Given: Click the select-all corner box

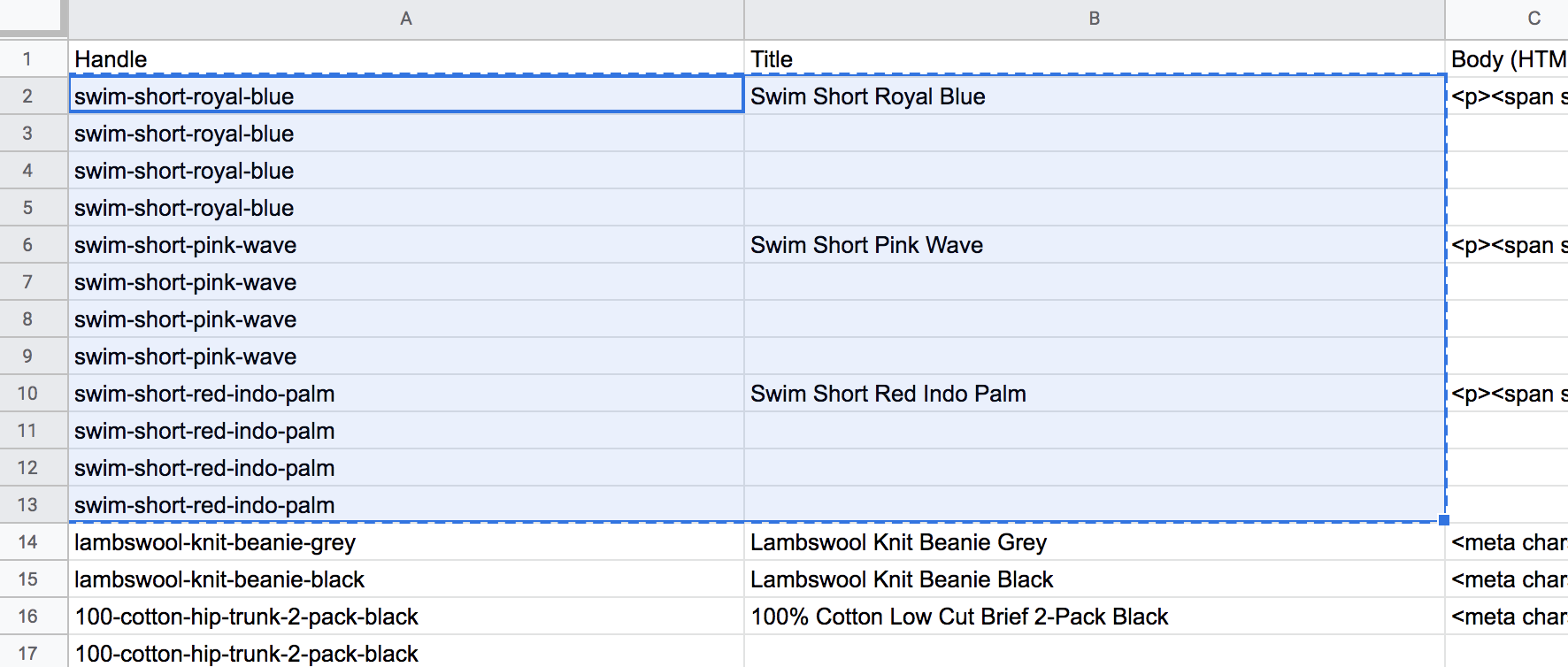Looking at the screenshot, I should pyautogui.click(x=34, y=18).
